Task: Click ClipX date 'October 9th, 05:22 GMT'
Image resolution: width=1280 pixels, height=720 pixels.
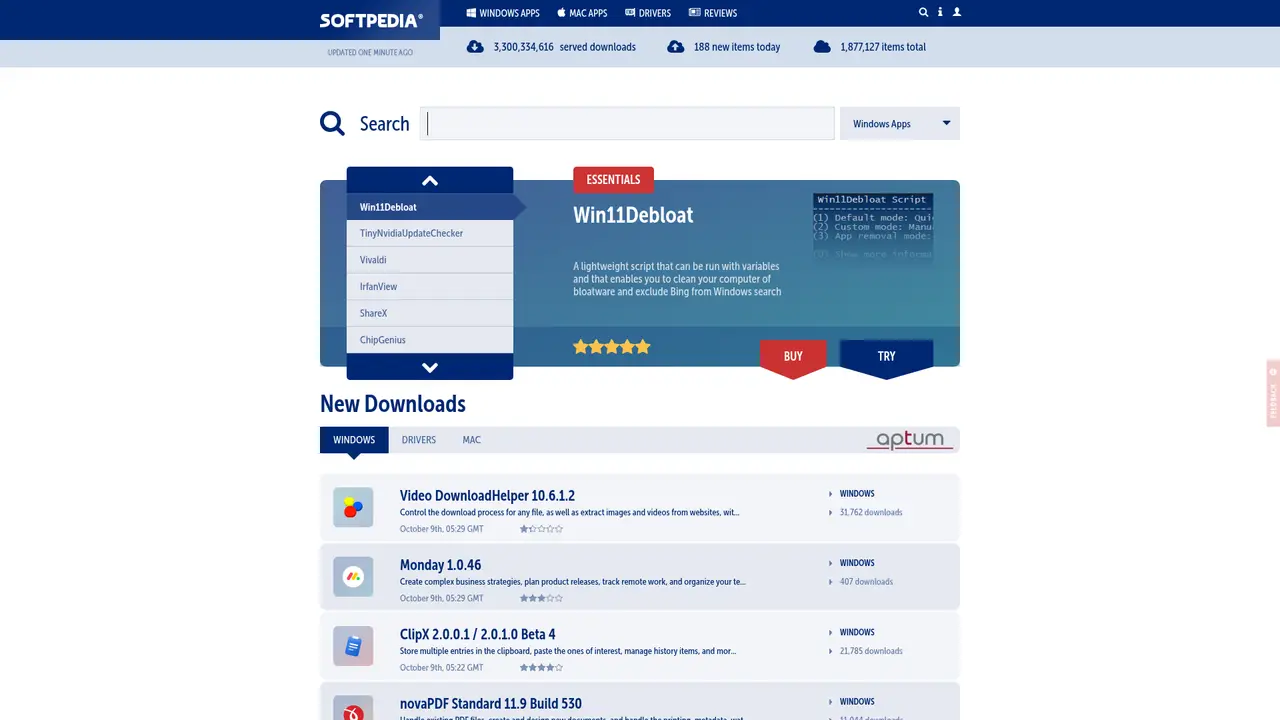Action: [441, 667]
